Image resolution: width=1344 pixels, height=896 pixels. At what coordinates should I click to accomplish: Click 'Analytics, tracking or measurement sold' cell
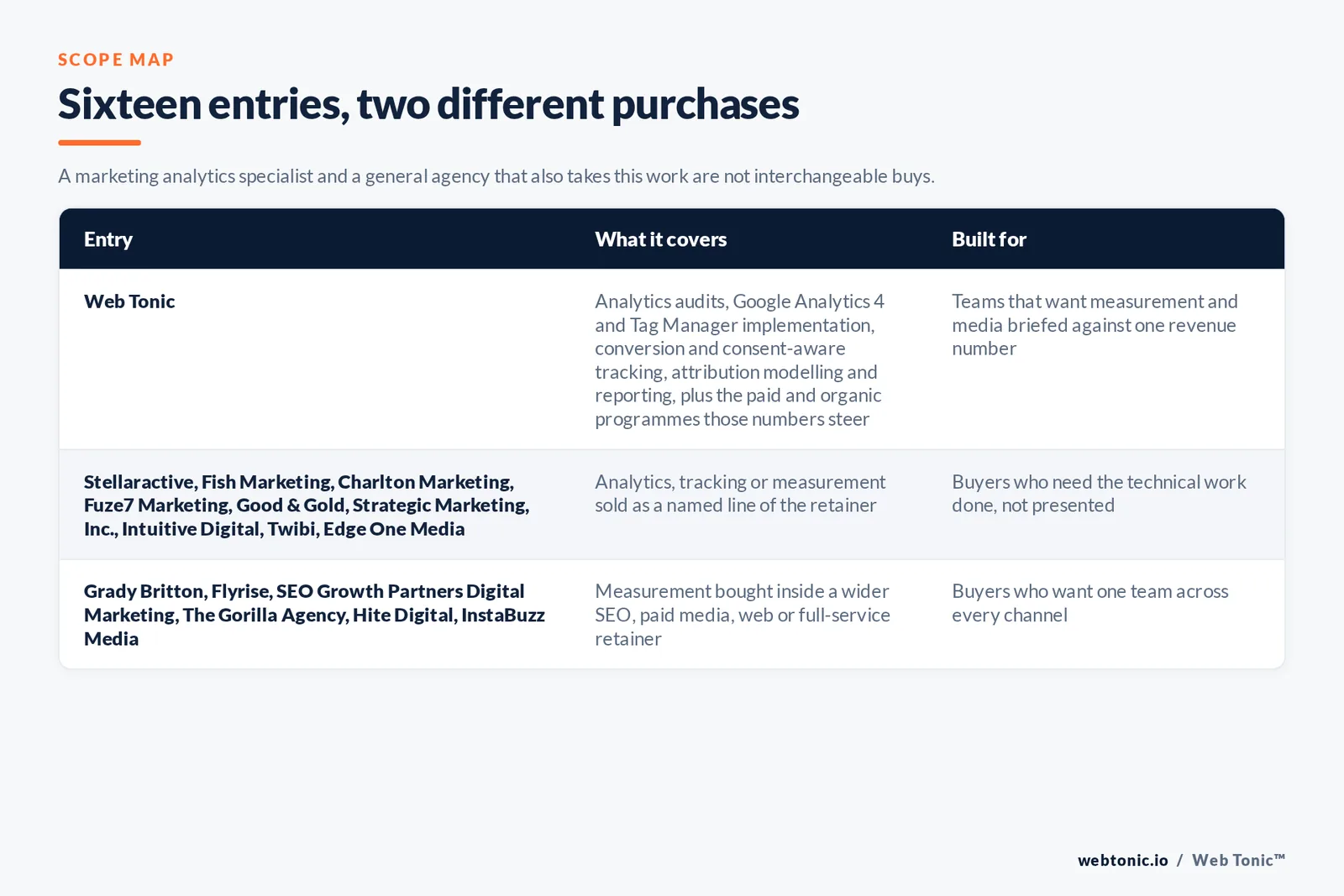coord(740,494)
